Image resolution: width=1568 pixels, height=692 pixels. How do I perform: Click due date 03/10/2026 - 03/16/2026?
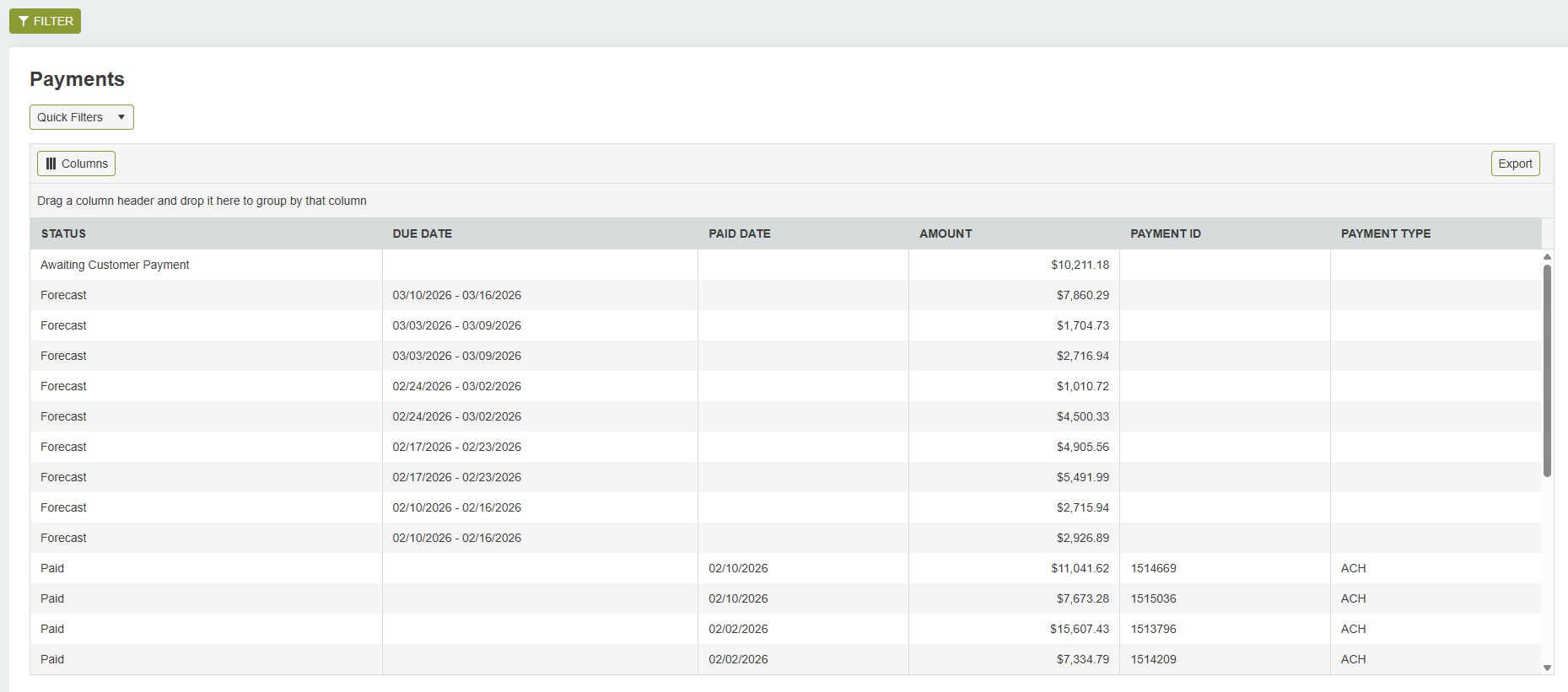click(x=456, y=295)
